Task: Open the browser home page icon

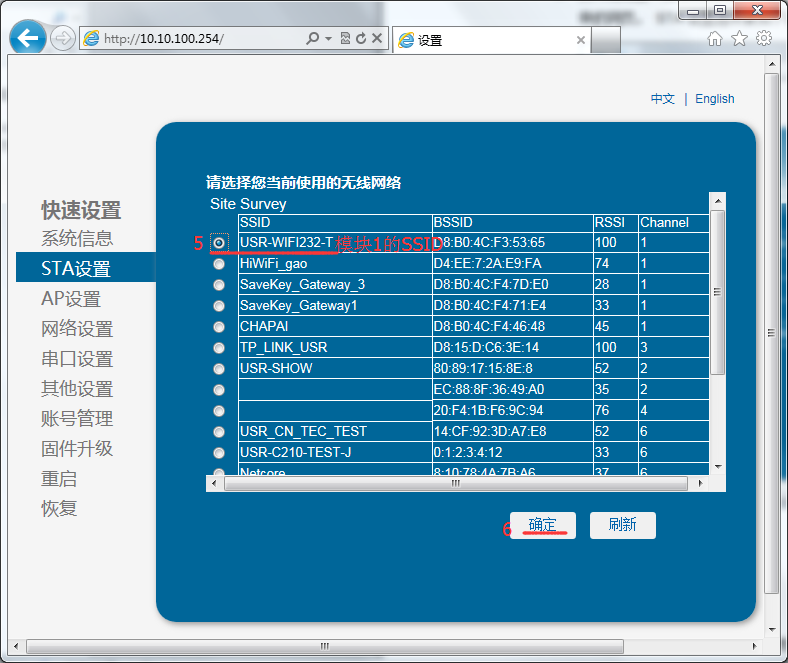Action: tap(715, 39)
